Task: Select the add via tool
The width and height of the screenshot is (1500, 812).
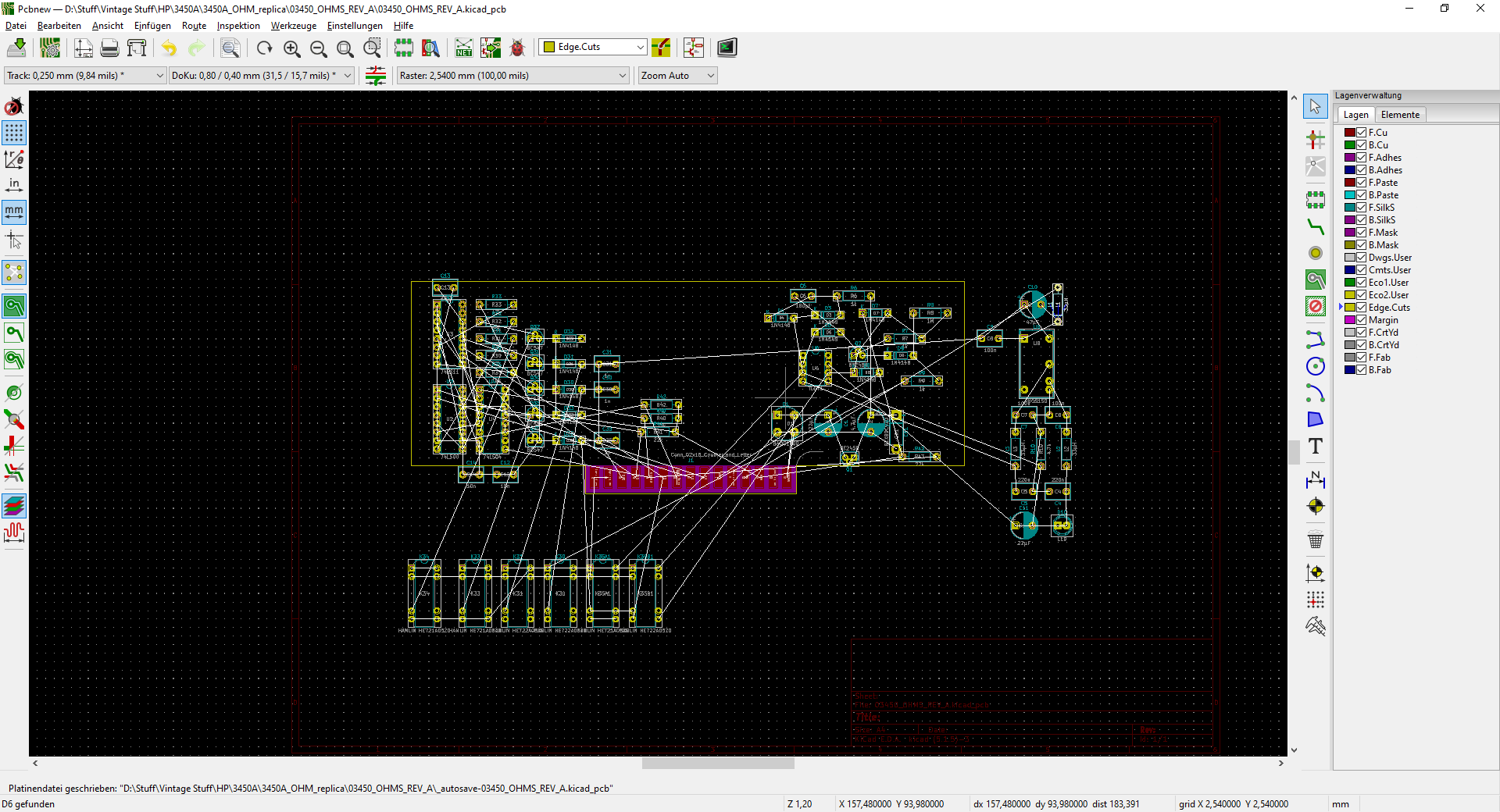Action: [1316, 253]
